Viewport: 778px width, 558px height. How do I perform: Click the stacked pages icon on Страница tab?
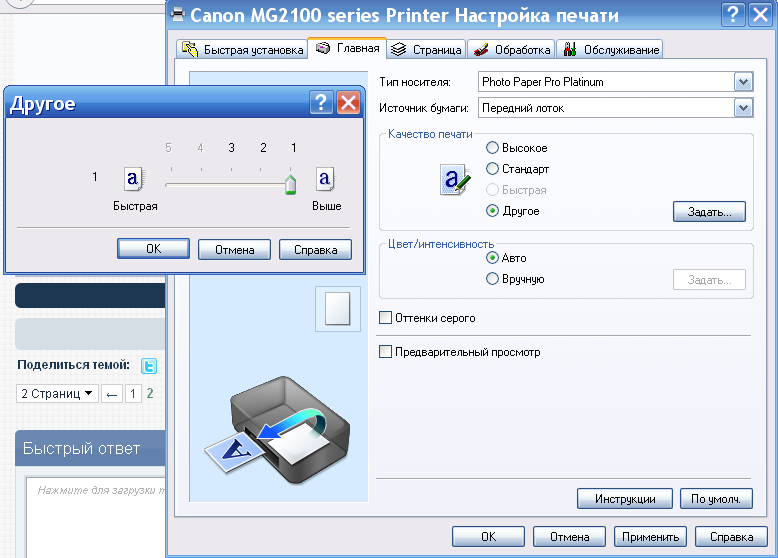coord(398,50)
